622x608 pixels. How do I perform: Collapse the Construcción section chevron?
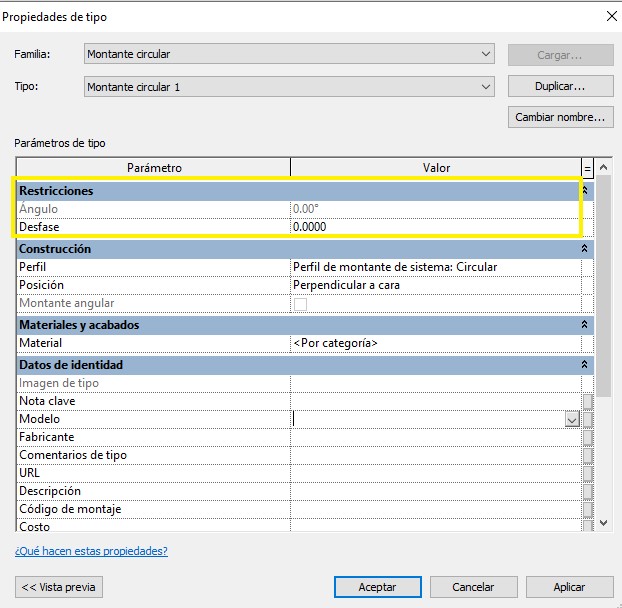(x=585, y=249)
